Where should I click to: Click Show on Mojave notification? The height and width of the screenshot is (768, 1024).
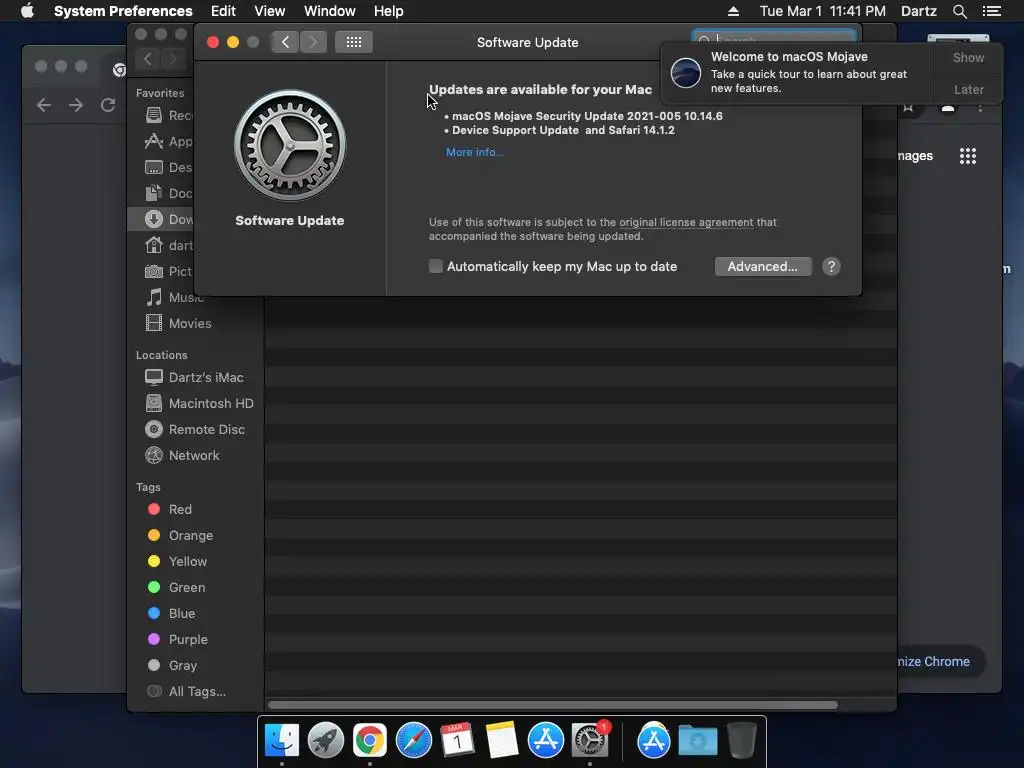(968, 57)
